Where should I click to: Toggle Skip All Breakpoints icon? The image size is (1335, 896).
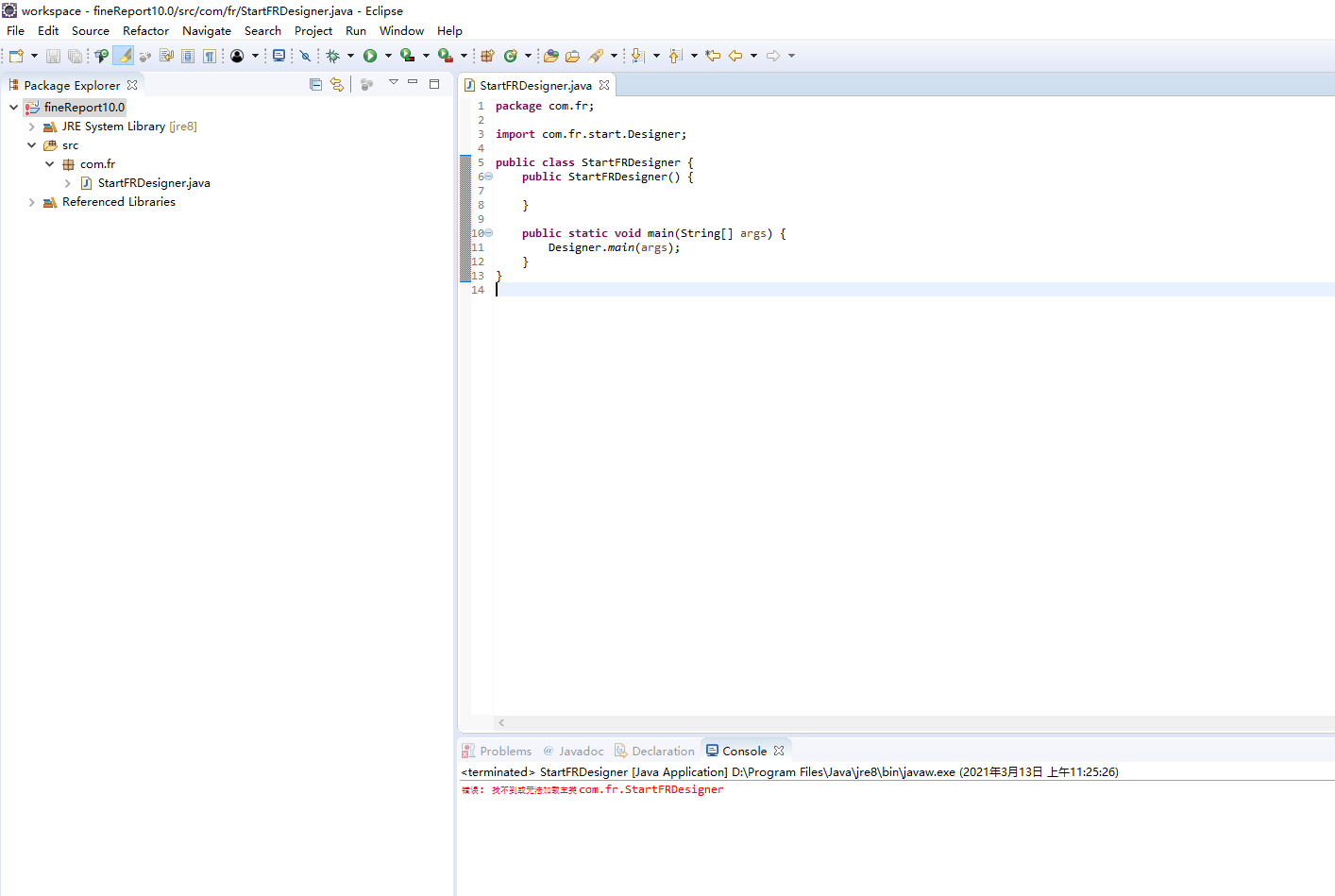(305, 56)
